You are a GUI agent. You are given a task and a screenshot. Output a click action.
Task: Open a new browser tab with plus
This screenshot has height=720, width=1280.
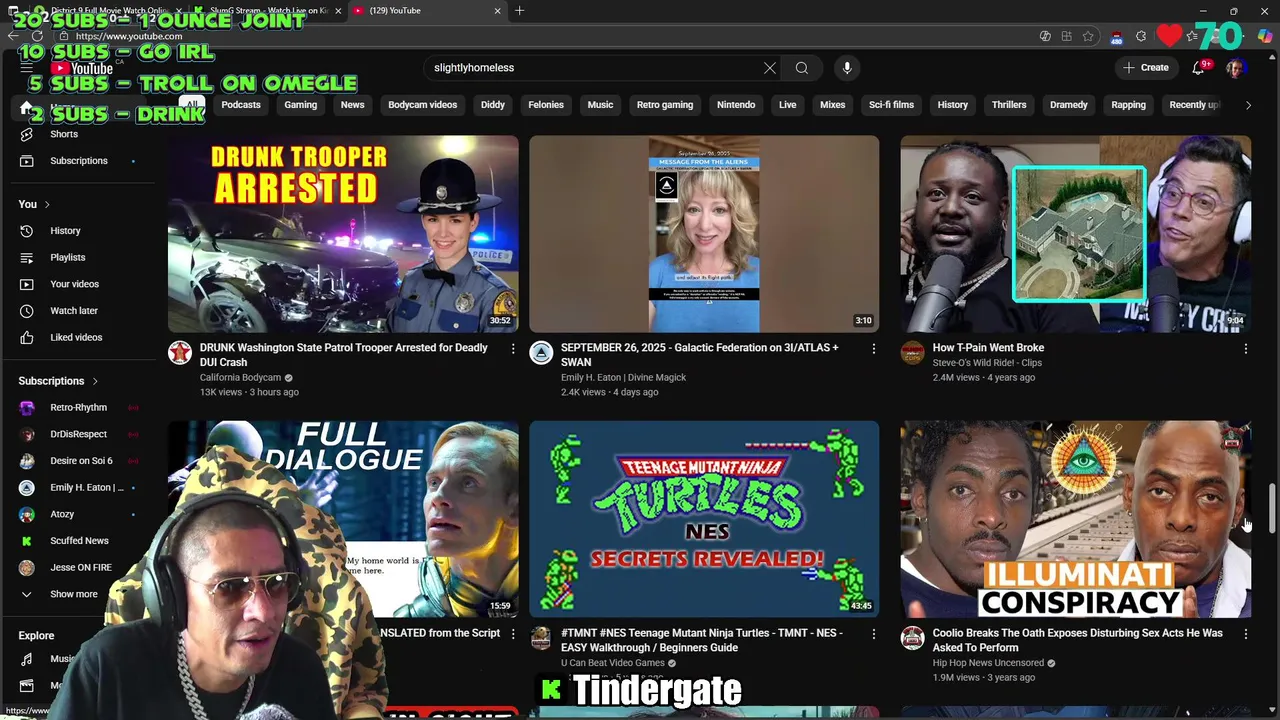pyautogui.click(x=519, y=11)
